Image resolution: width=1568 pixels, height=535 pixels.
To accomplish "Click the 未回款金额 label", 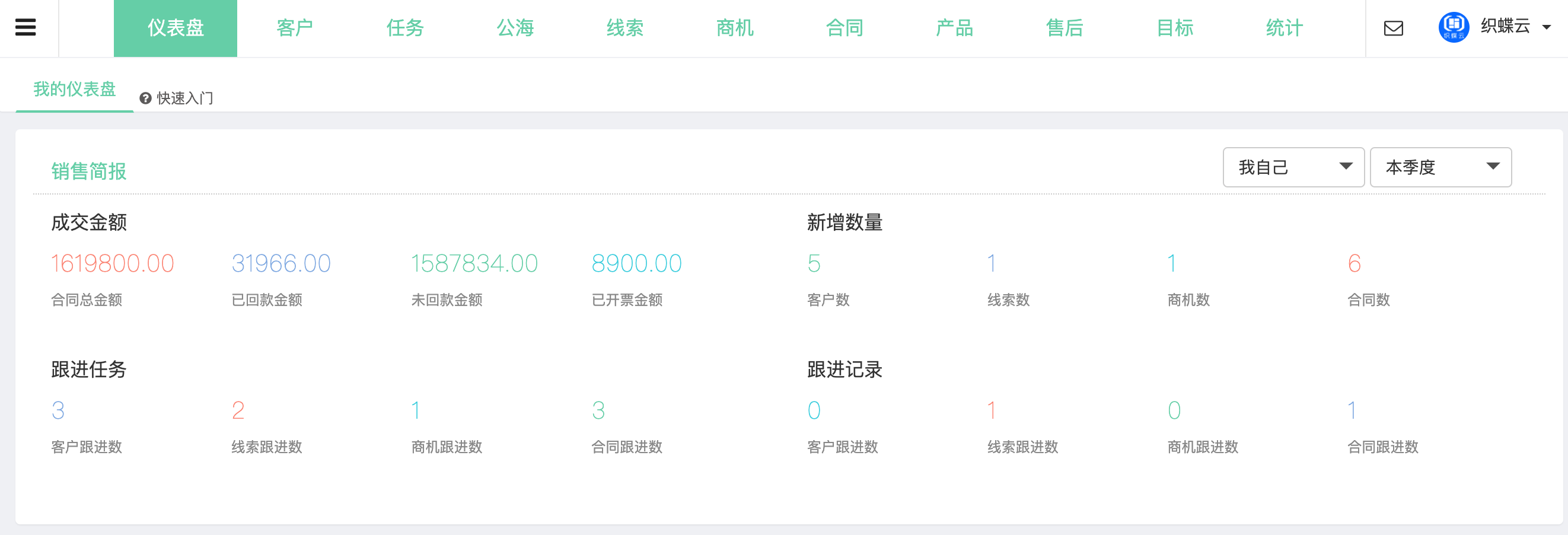I will point(447,300).
